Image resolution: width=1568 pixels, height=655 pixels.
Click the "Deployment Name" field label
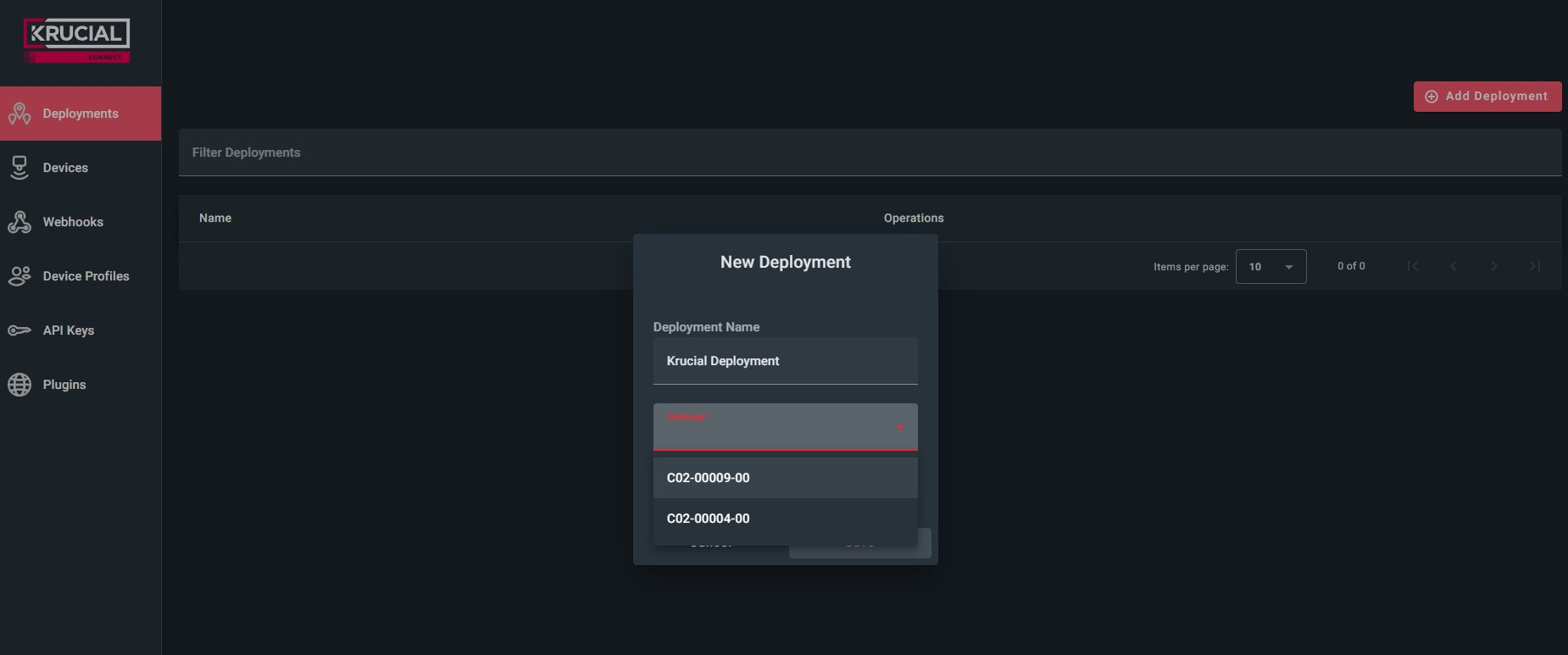click(706, 327)
